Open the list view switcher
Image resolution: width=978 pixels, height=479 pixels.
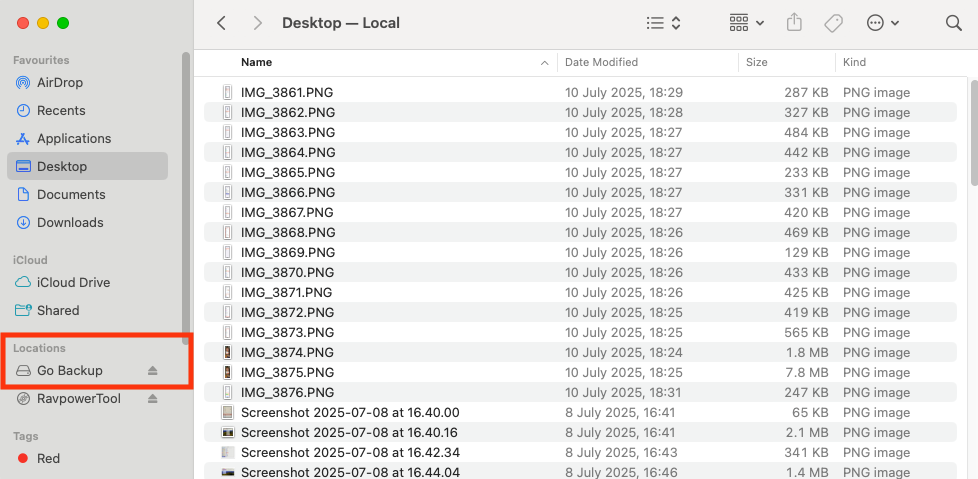pos(663,23)
